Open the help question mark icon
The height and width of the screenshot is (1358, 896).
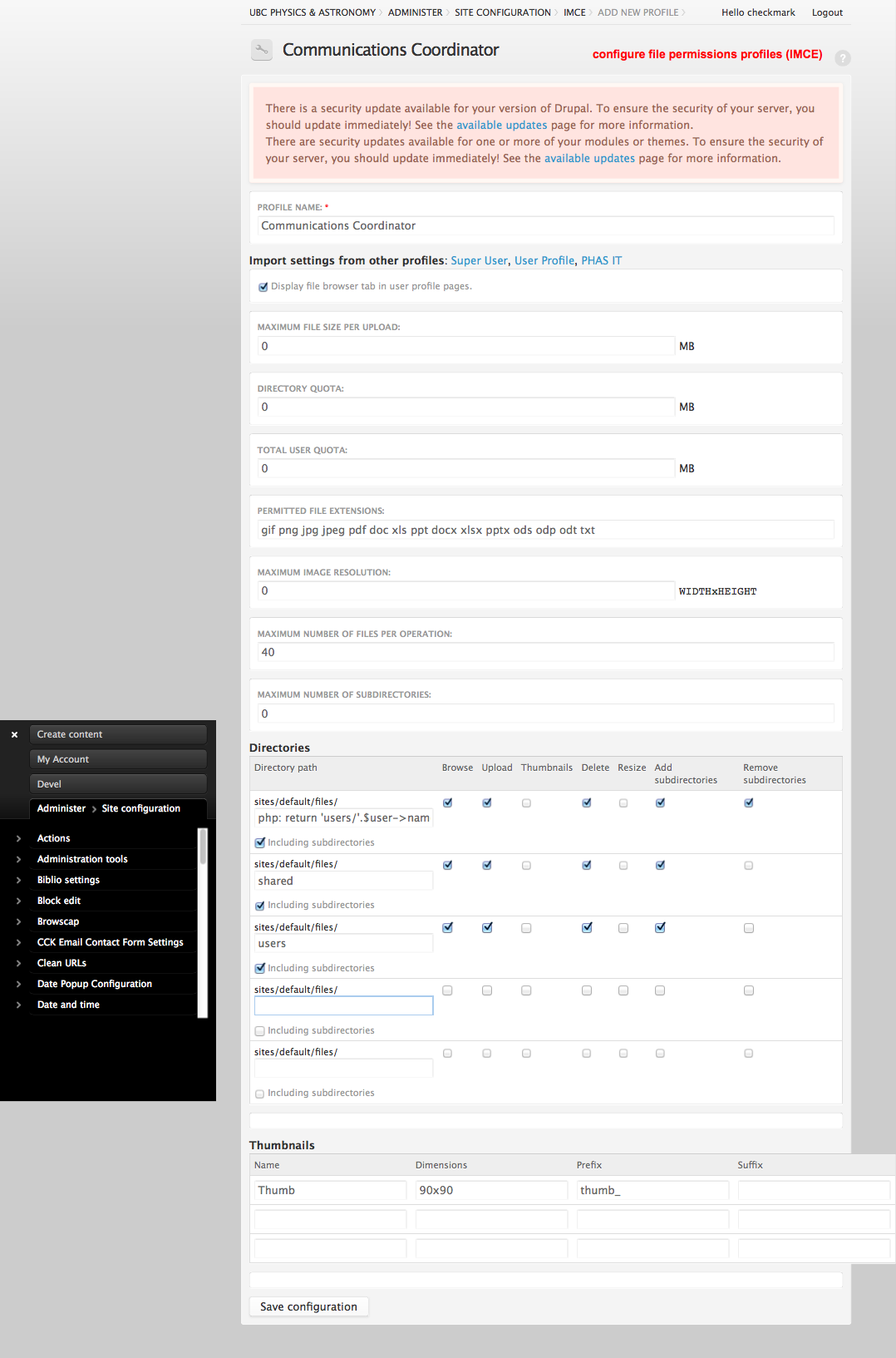coord(842,58)
